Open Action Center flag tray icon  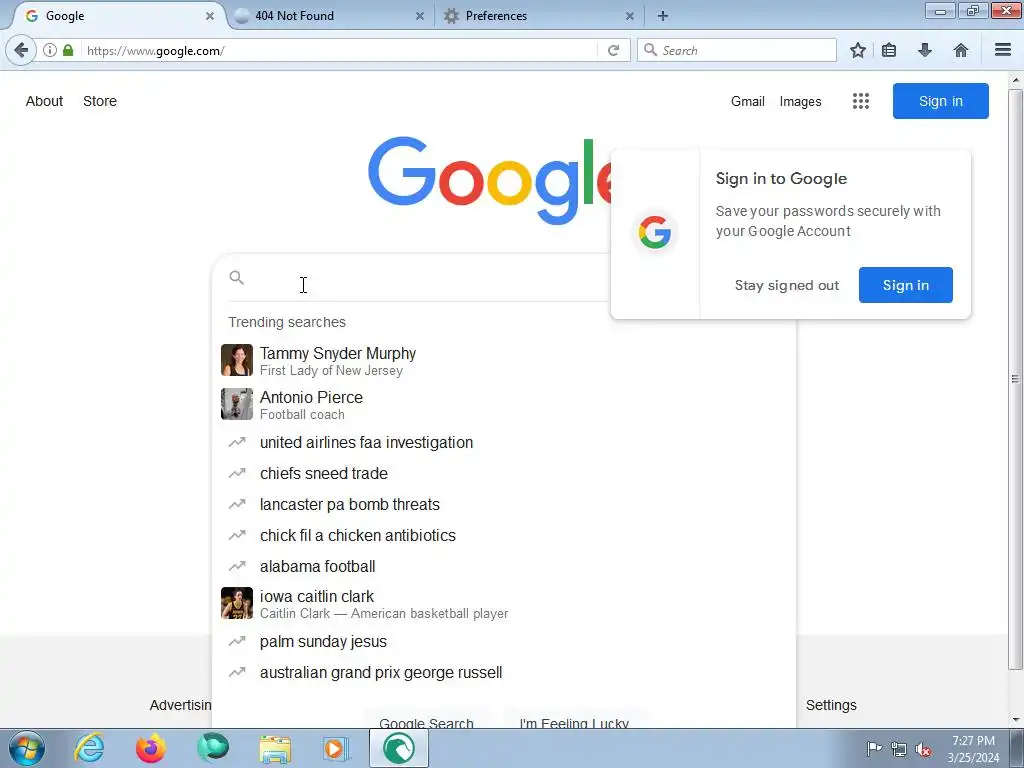[874, 748]
